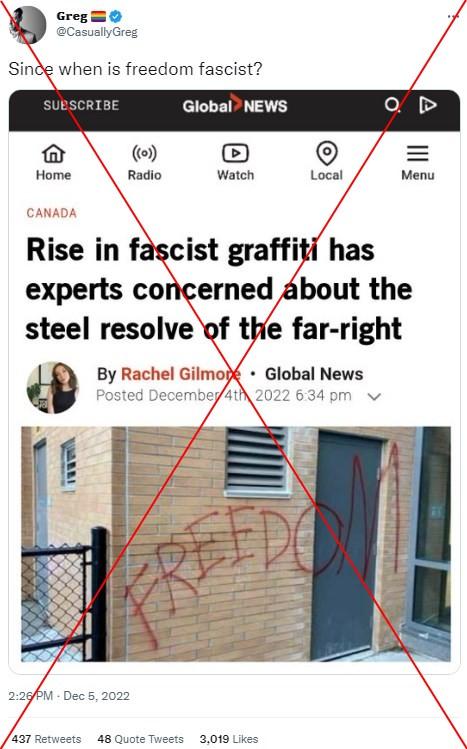
Task: Open the tweet's three-dot more options
Action: 453,17
